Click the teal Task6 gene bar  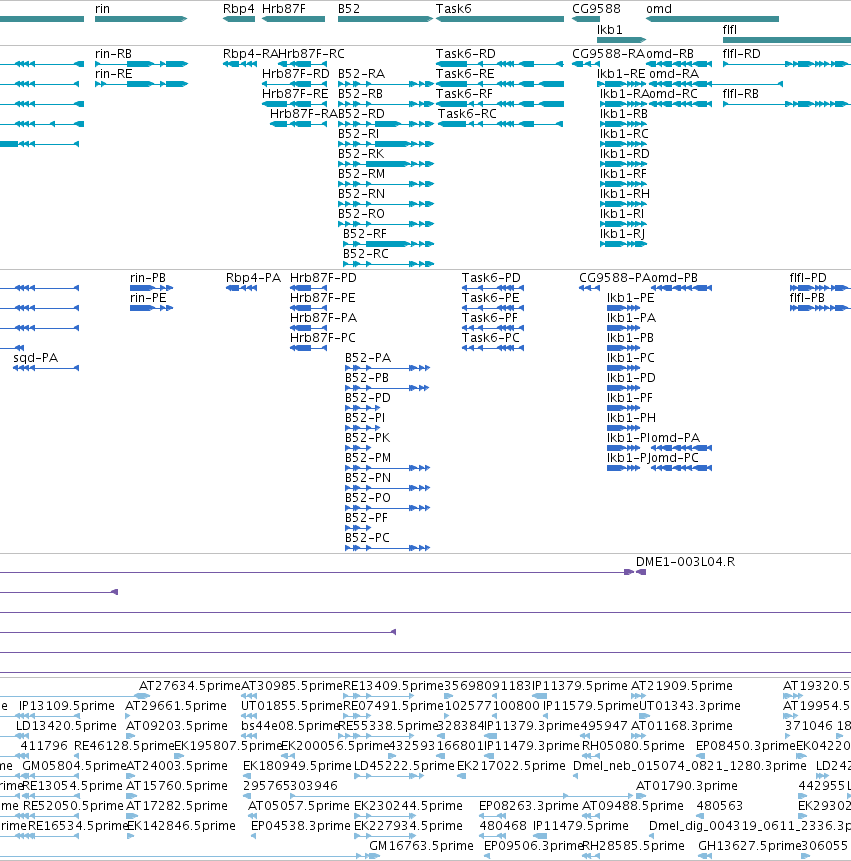pos(500,19)
